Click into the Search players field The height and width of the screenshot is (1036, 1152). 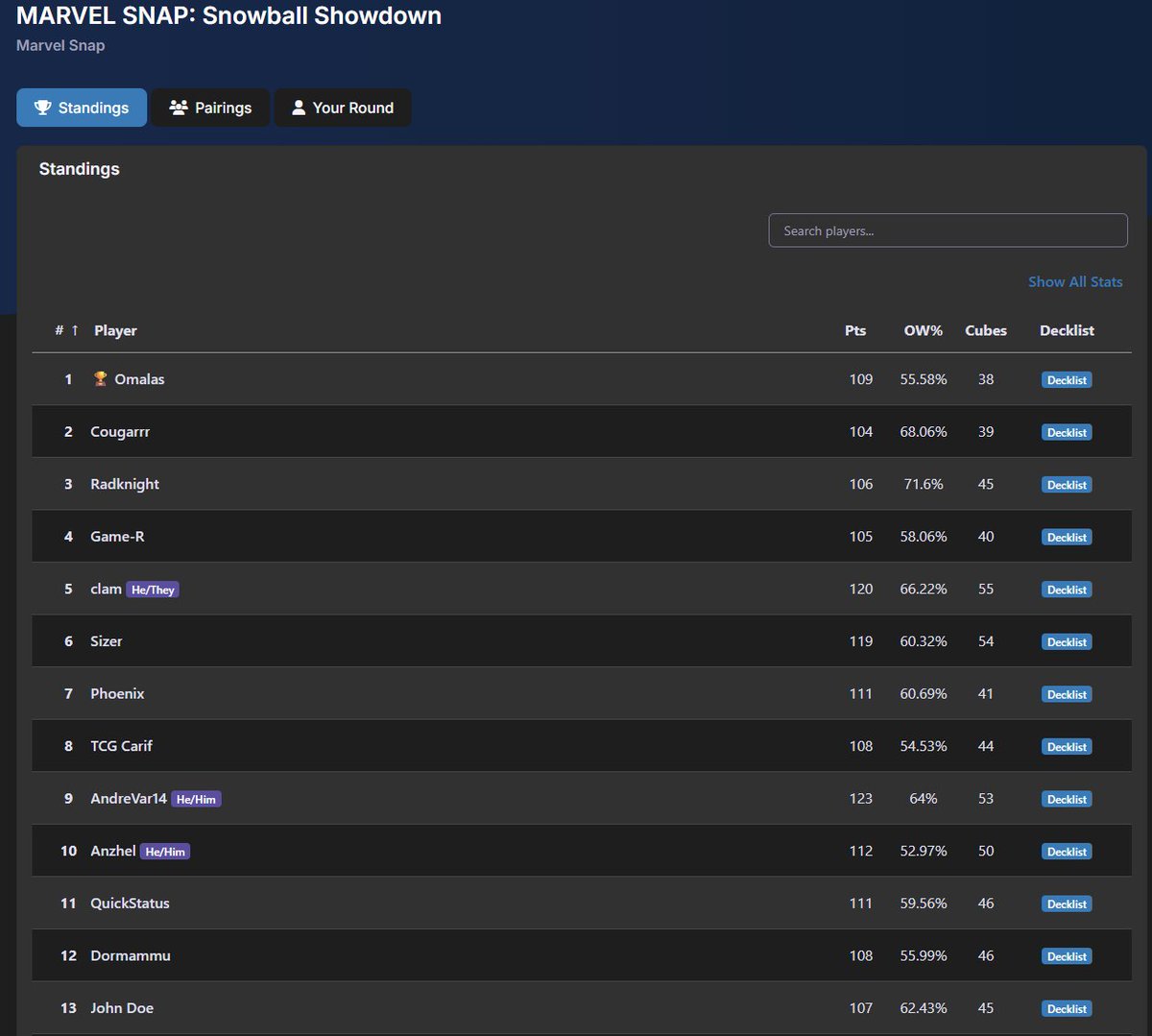click(948, 230)
